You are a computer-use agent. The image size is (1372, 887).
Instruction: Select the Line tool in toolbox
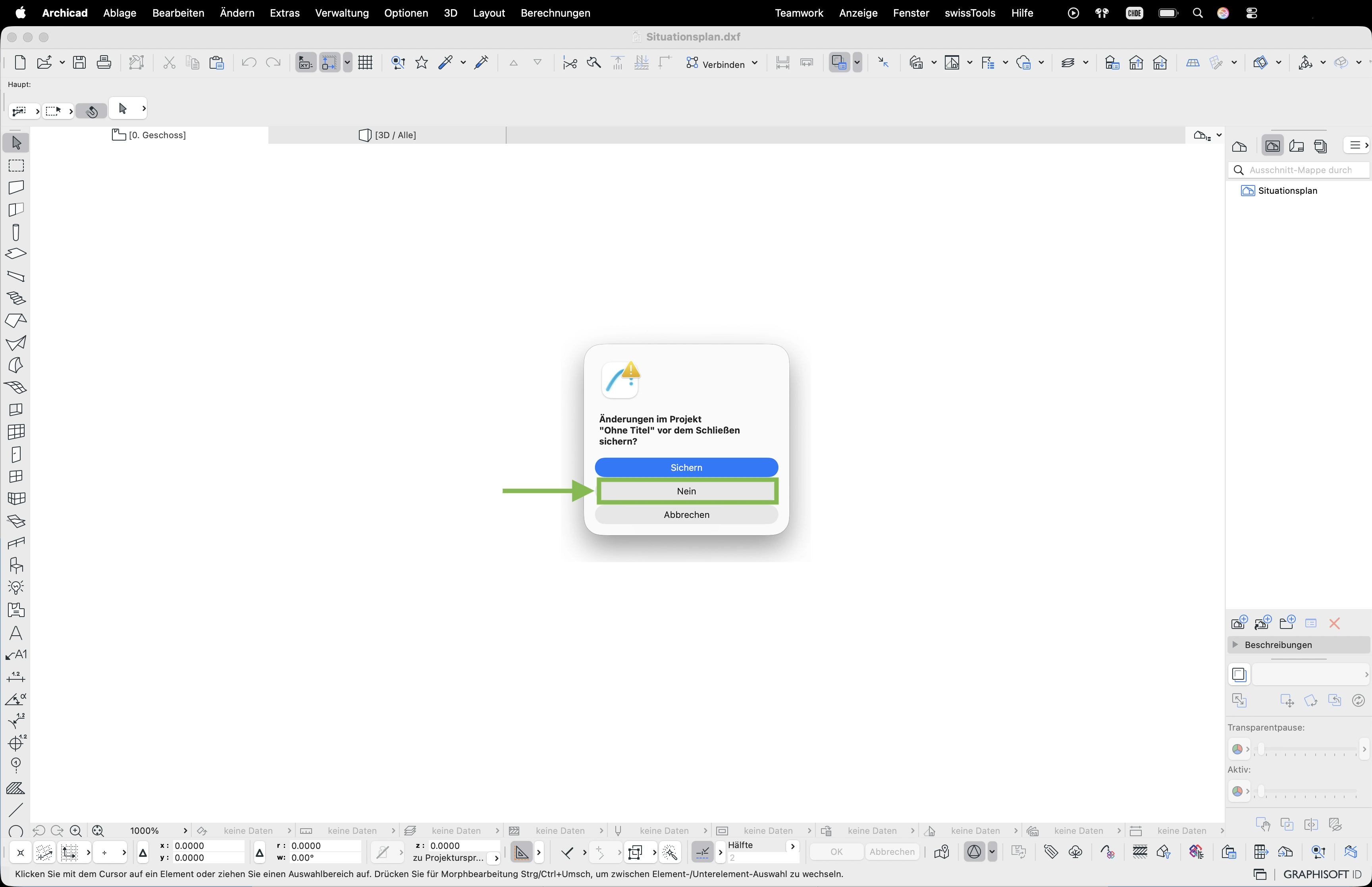(16, 810)
